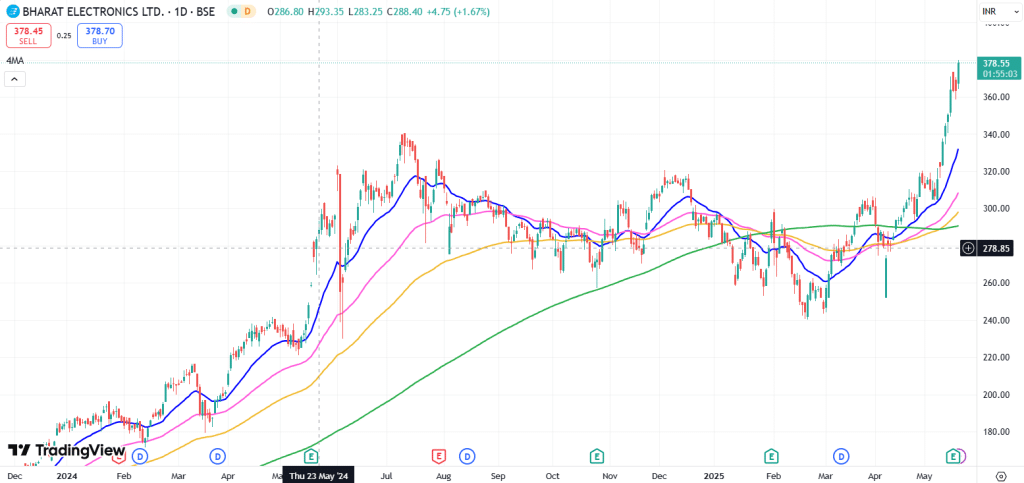Open the dividend marker in late March 2024
Screen dimensions: 1024x483
[x=217, y=456]
